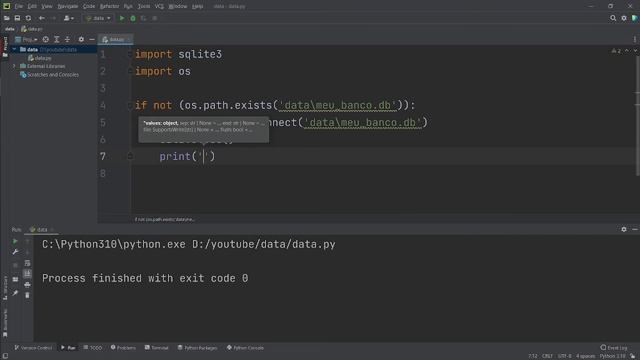Open the Code menu
This screenshot has height=360, width=640.
(89, 6)
